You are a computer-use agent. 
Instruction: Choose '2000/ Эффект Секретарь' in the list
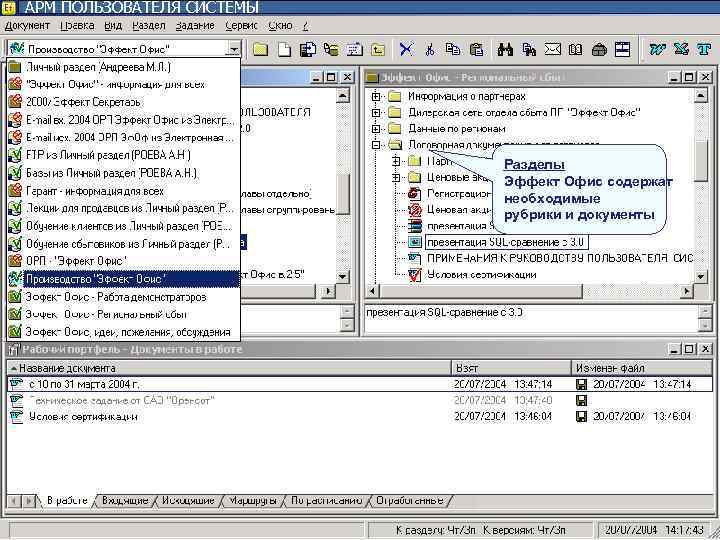click(x=124, y=102)
